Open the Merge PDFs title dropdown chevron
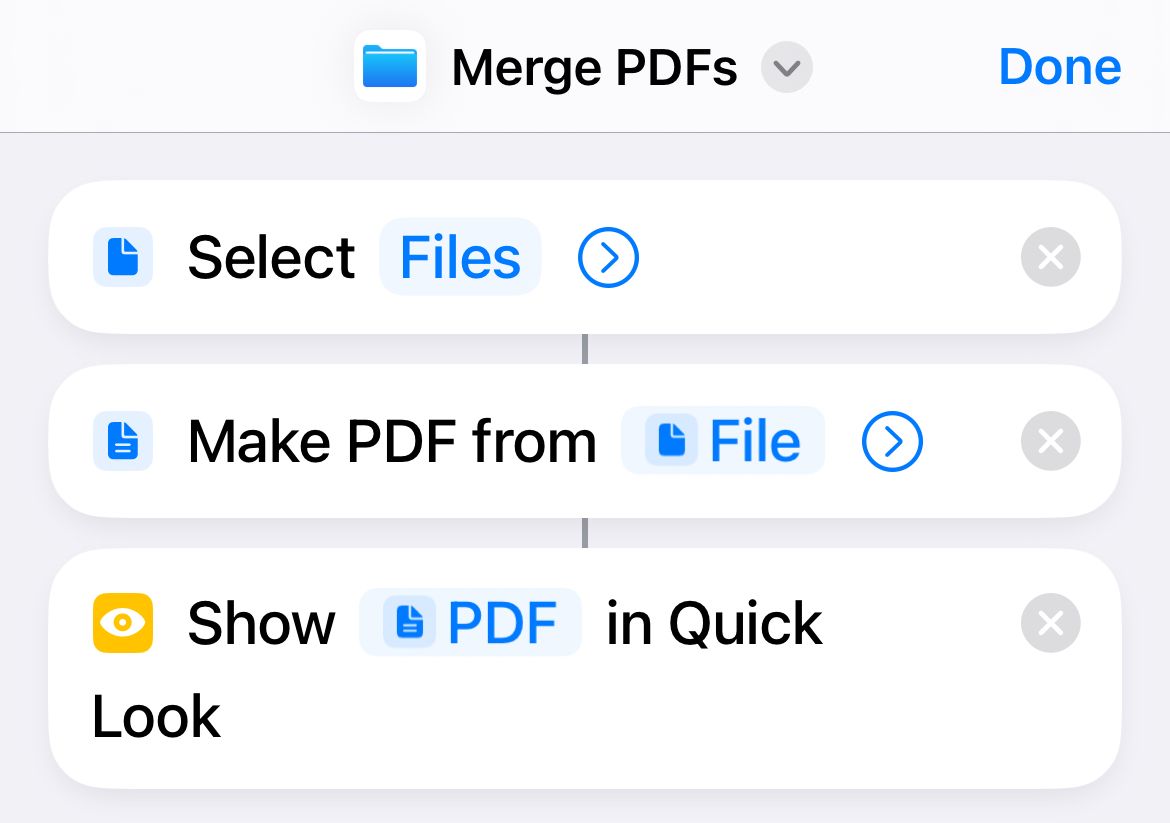Screen dimensions: 1170x823 787,68
